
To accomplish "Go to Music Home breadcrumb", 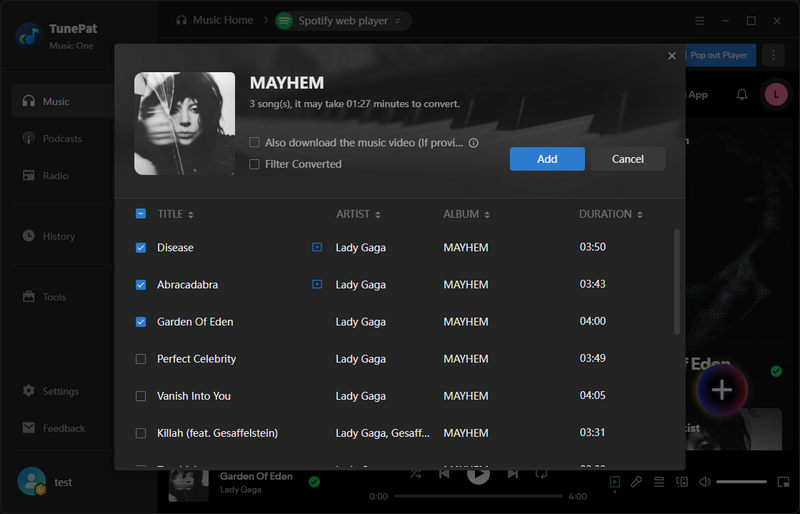I will pyautogui.click(x=215, y=20).
